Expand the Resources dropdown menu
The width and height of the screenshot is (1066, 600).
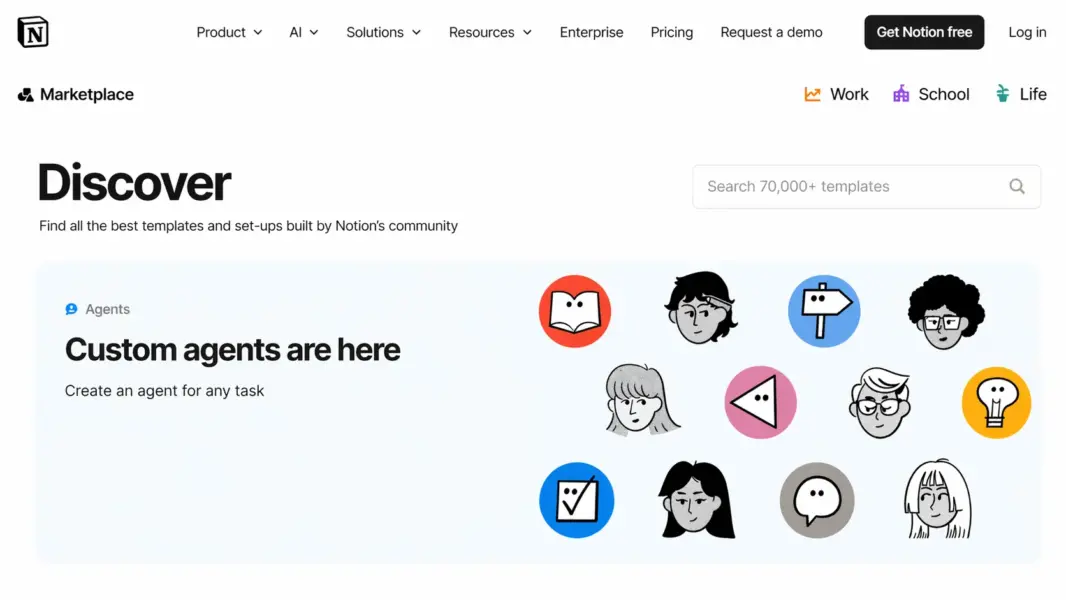pyautogui.click(x=490, y=32)
